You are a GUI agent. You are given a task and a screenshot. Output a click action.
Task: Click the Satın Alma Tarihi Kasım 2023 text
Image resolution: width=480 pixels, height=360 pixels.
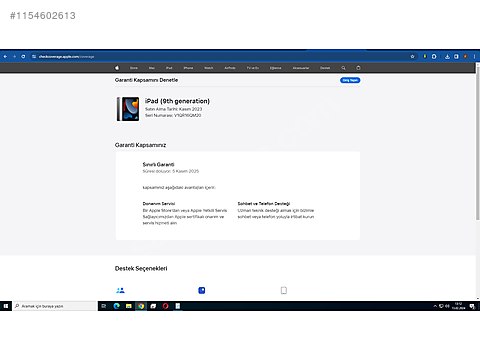tap(174, 109)
